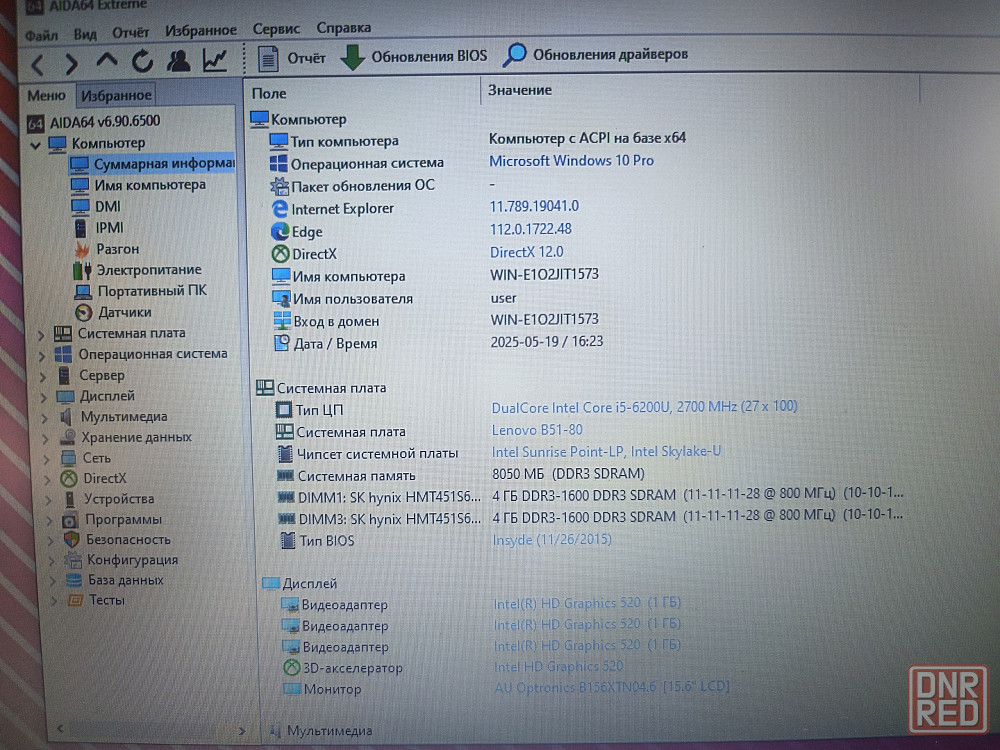Expand the Сервер tree node

click(x=43, y=377)
